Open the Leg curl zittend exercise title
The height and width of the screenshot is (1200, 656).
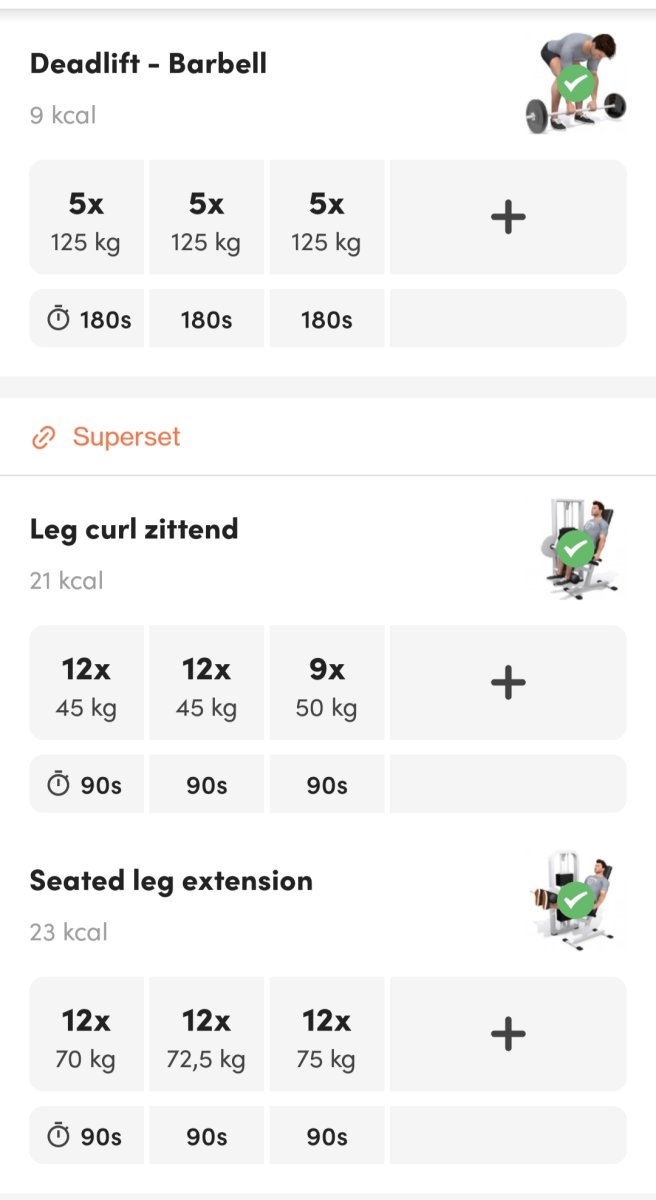tap(134, 529)
